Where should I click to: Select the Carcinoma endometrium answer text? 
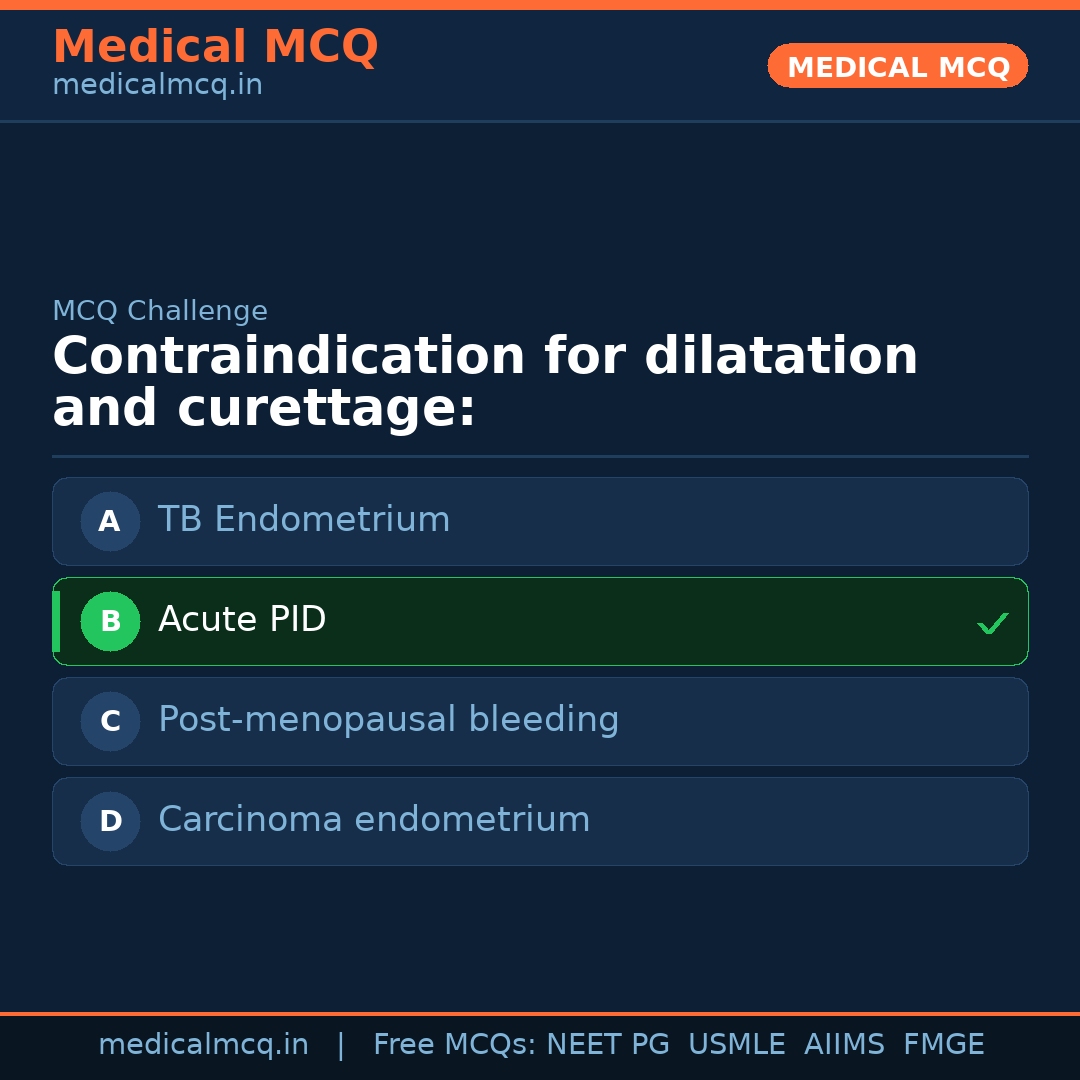374,820
